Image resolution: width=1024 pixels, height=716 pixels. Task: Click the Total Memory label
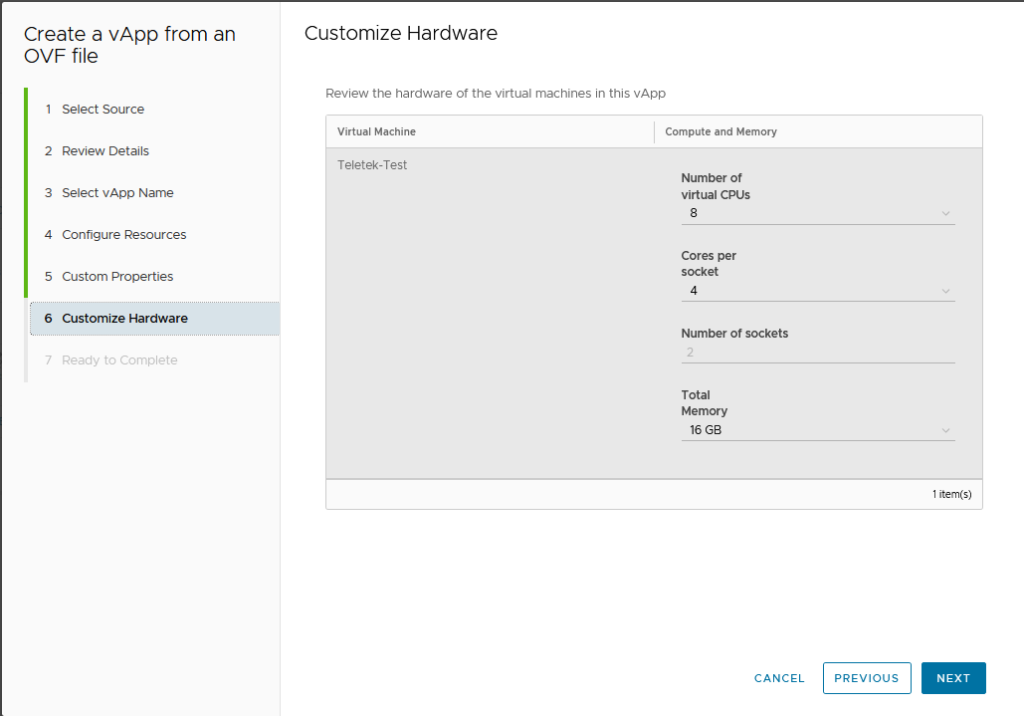tap(704, 402)
